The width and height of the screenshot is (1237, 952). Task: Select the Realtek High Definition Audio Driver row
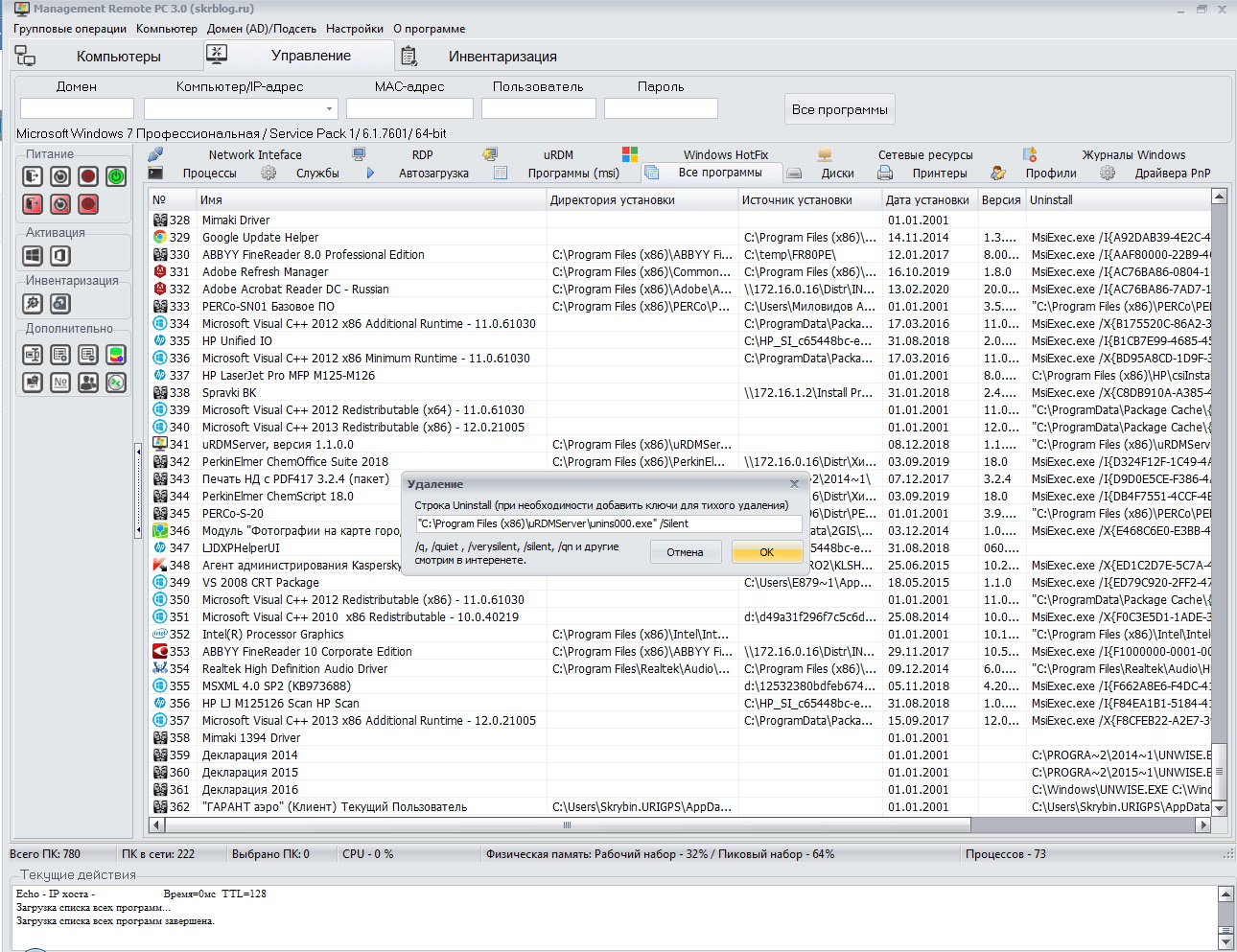pyautogui.click(x=680, y=669)
